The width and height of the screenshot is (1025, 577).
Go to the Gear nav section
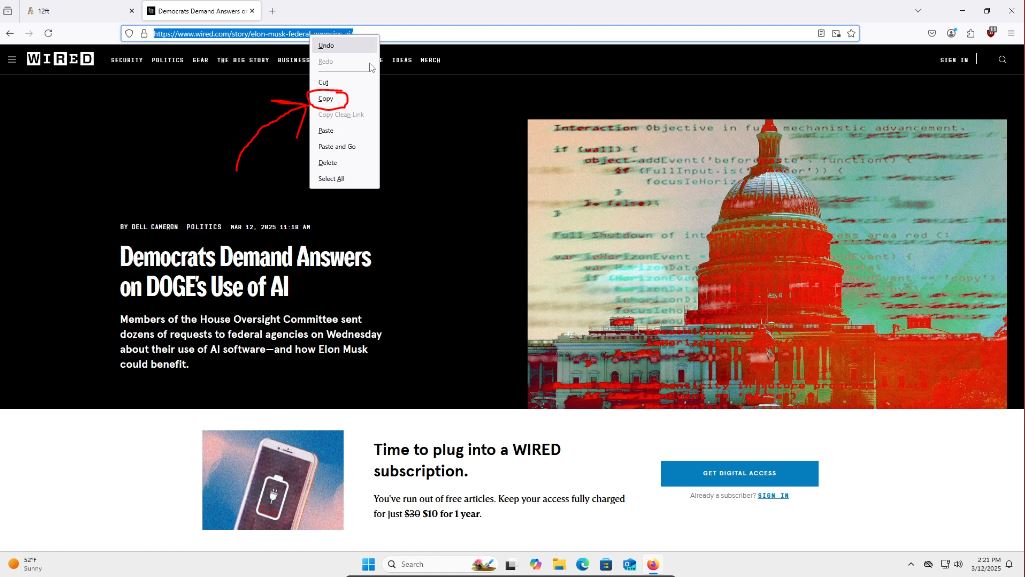(200, 60)
